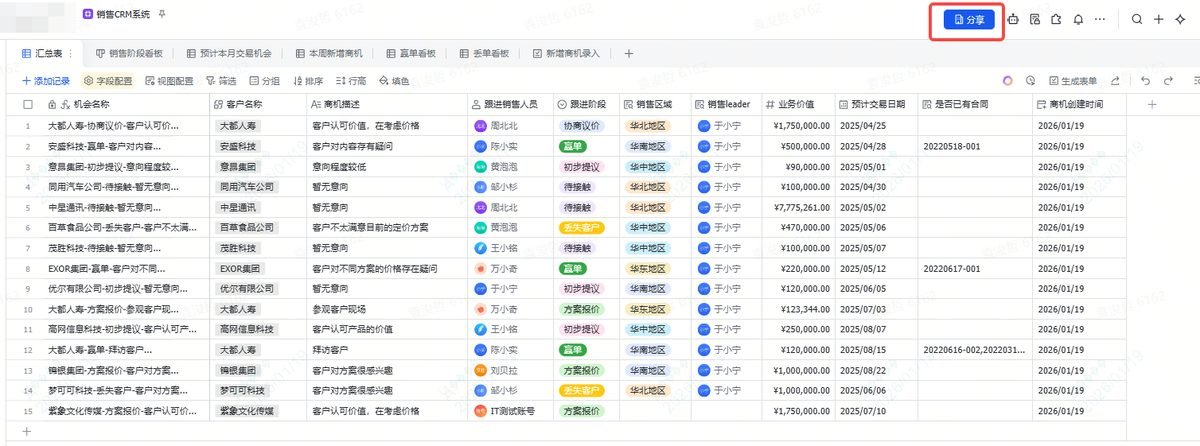Add a new row with bottom plus
Screen dimensions: 1200x446
[27, 430]
